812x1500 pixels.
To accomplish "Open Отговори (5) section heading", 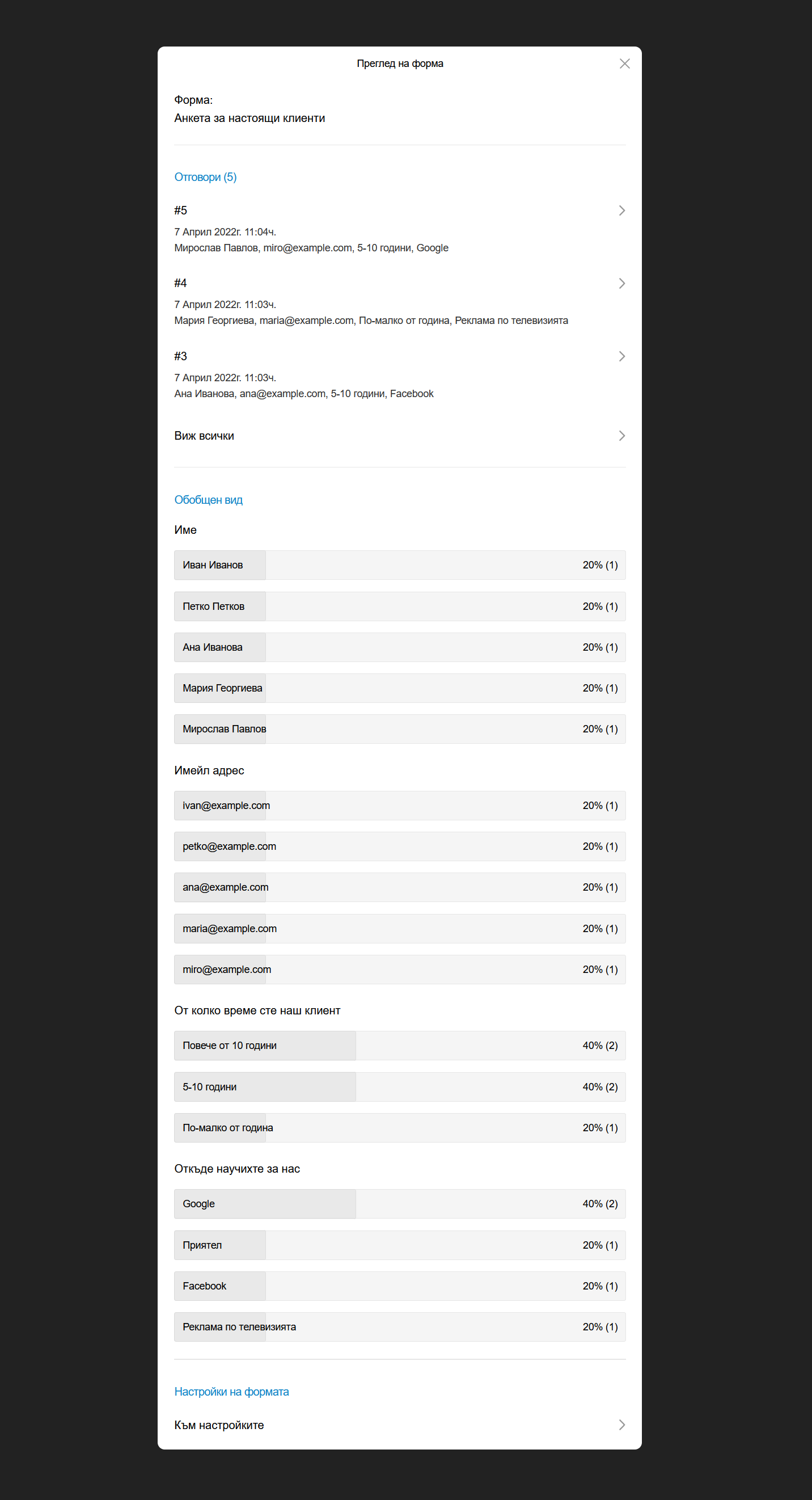I will click(x=205, y=177).
